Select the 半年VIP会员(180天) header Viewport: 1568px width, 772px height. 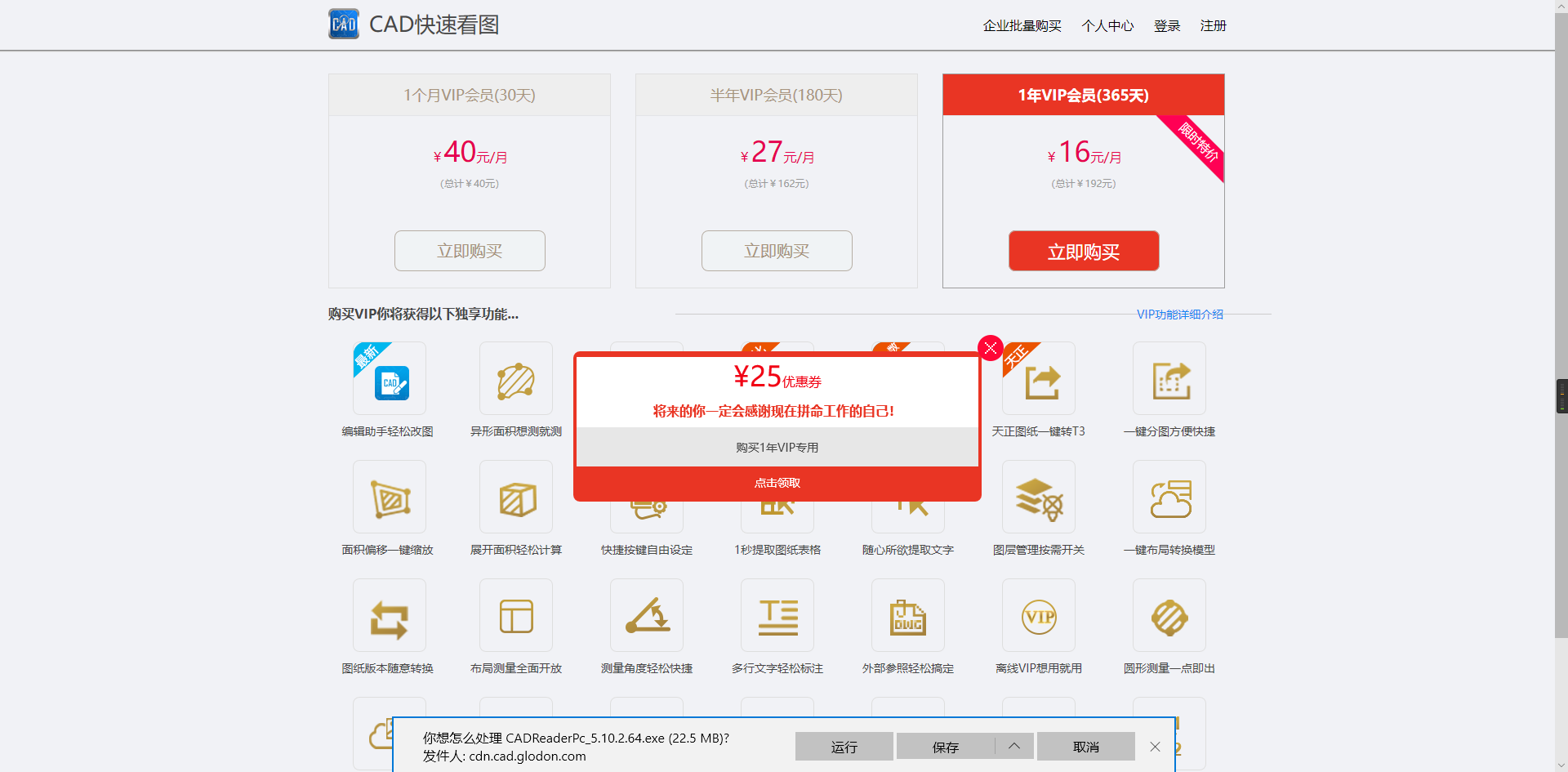click(x=777, y=95)
